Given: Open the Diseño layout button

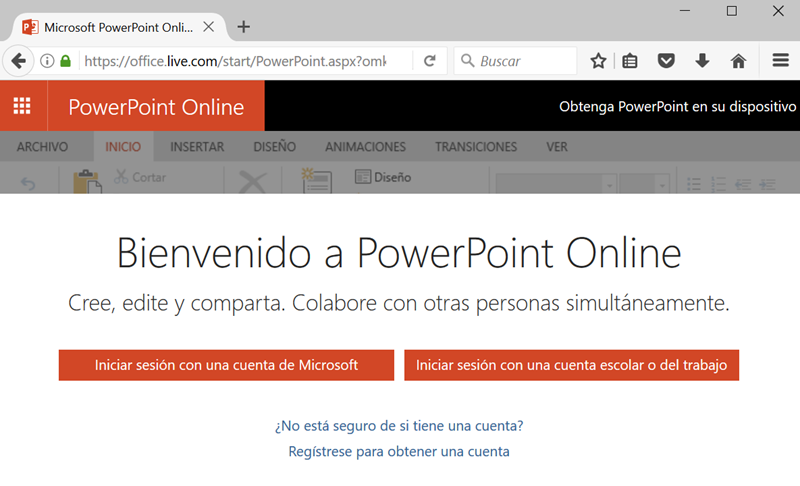Looking at the screenshot, I should (x=383, y=177).
